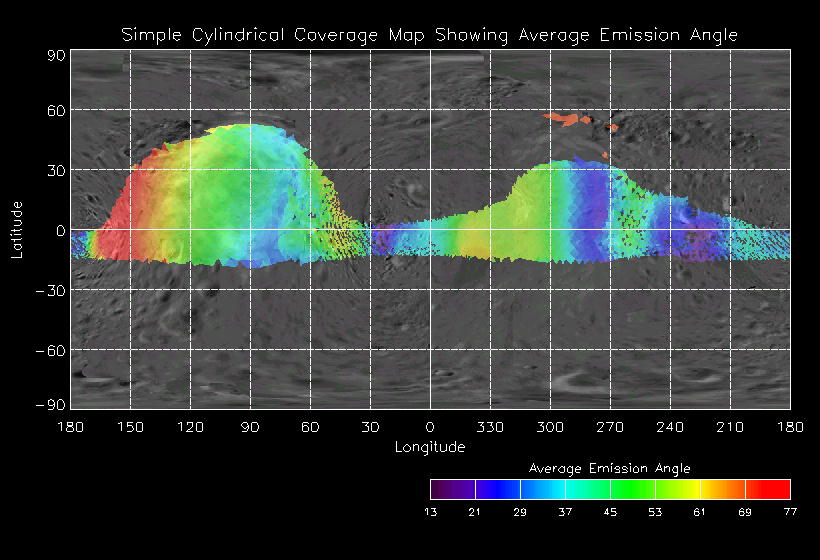
Task: Click the -60 latitude tick label
Action: tap(51, 350)
